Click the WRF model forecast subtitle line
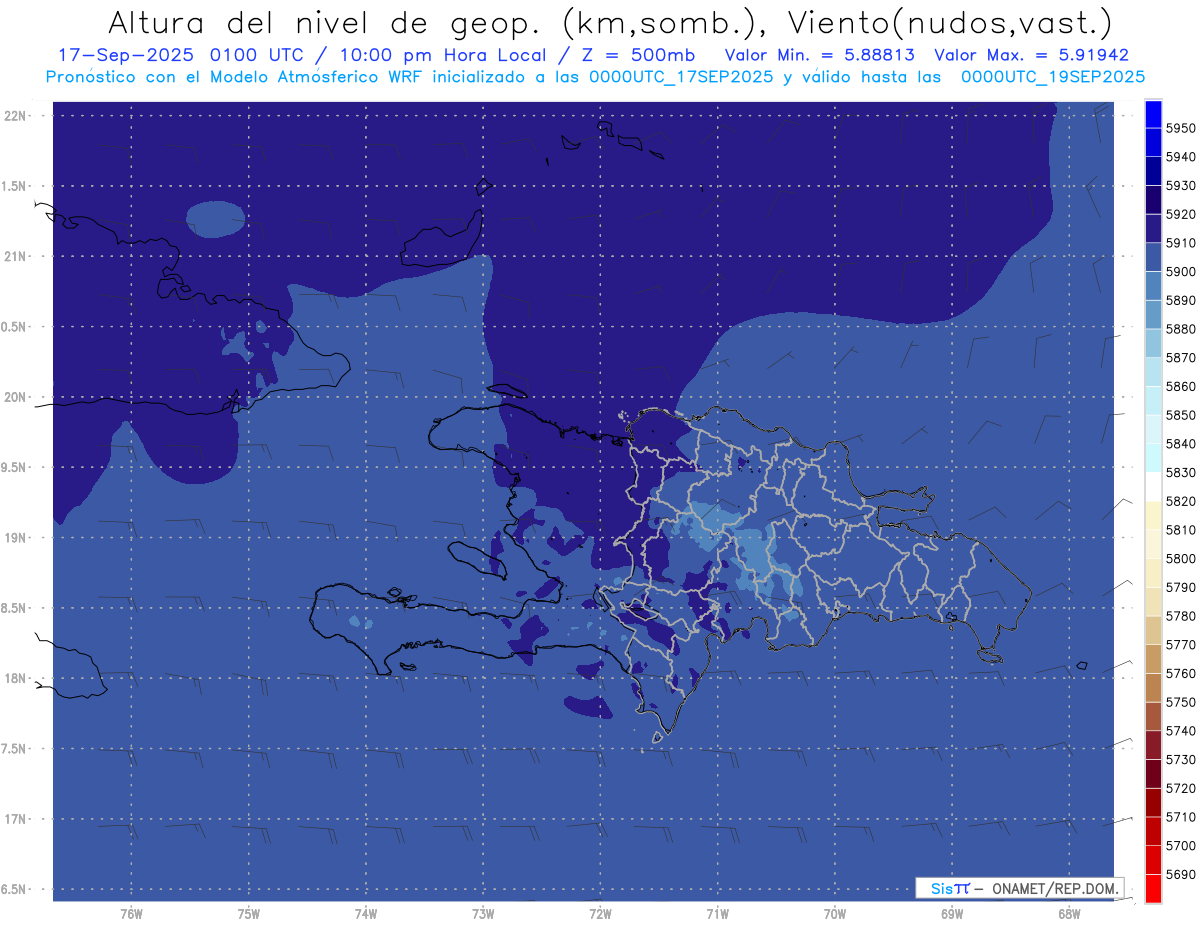 (595, 77)
